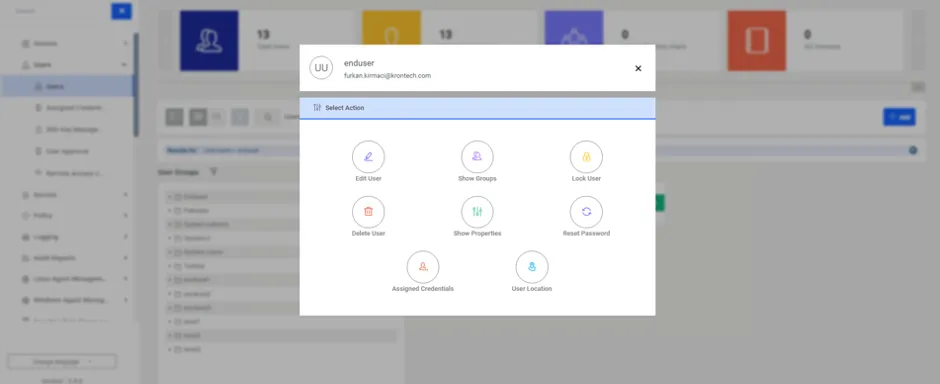
Task: Focus the sidebar search field
Action: (x=60, y=11)
